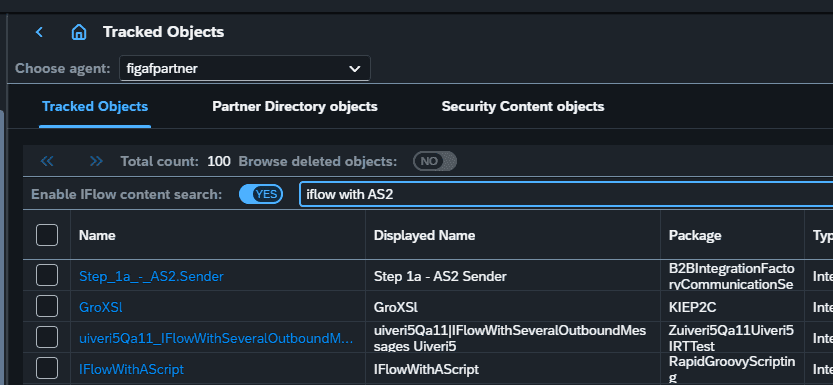Open the uiveri5Qa11_IFlowWithSeveralOutboundM... link
This screenshot has height=385, width=833.
216,338
